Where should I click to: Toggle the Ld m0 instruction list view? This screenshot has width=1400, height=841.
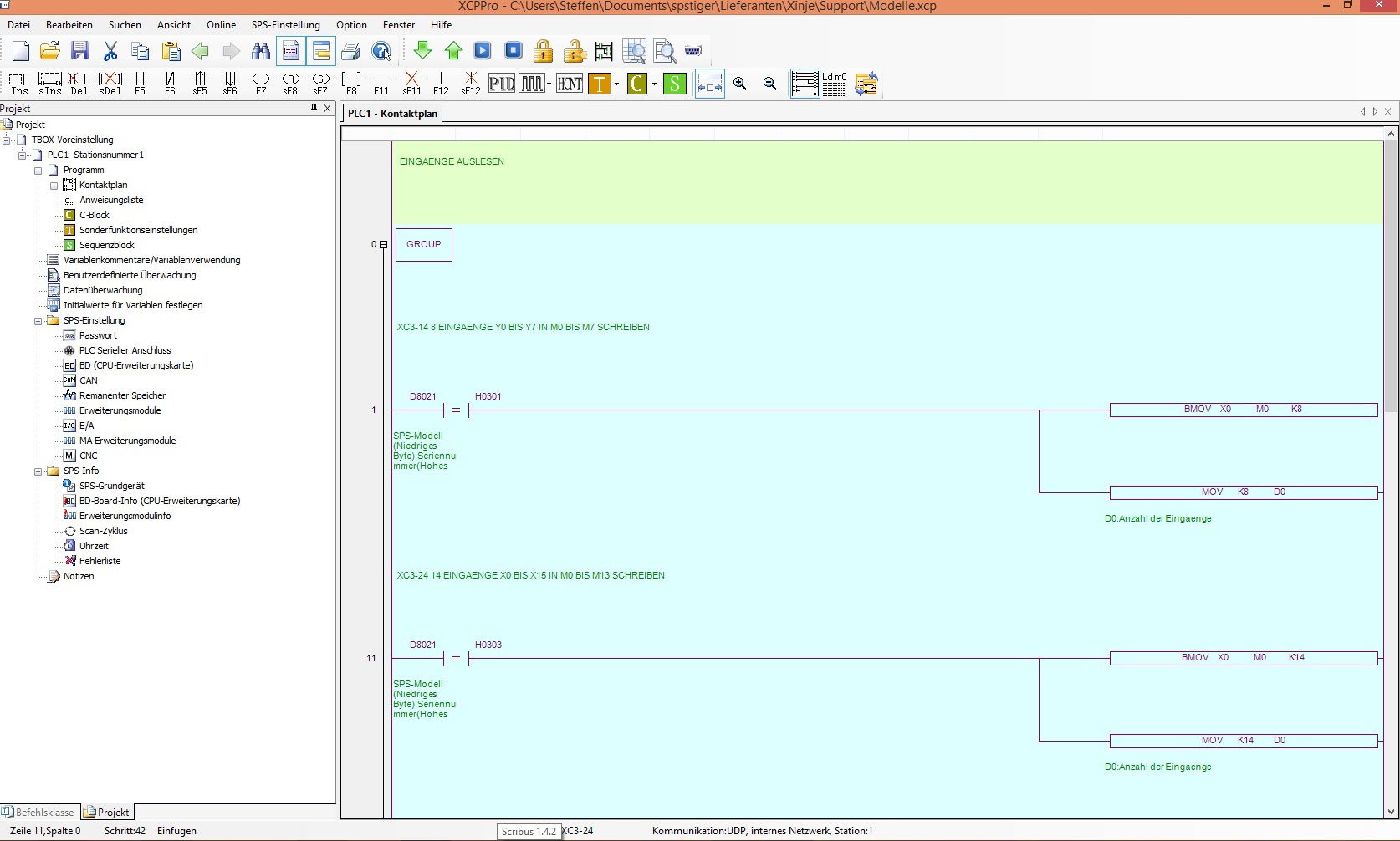point(834,84)
